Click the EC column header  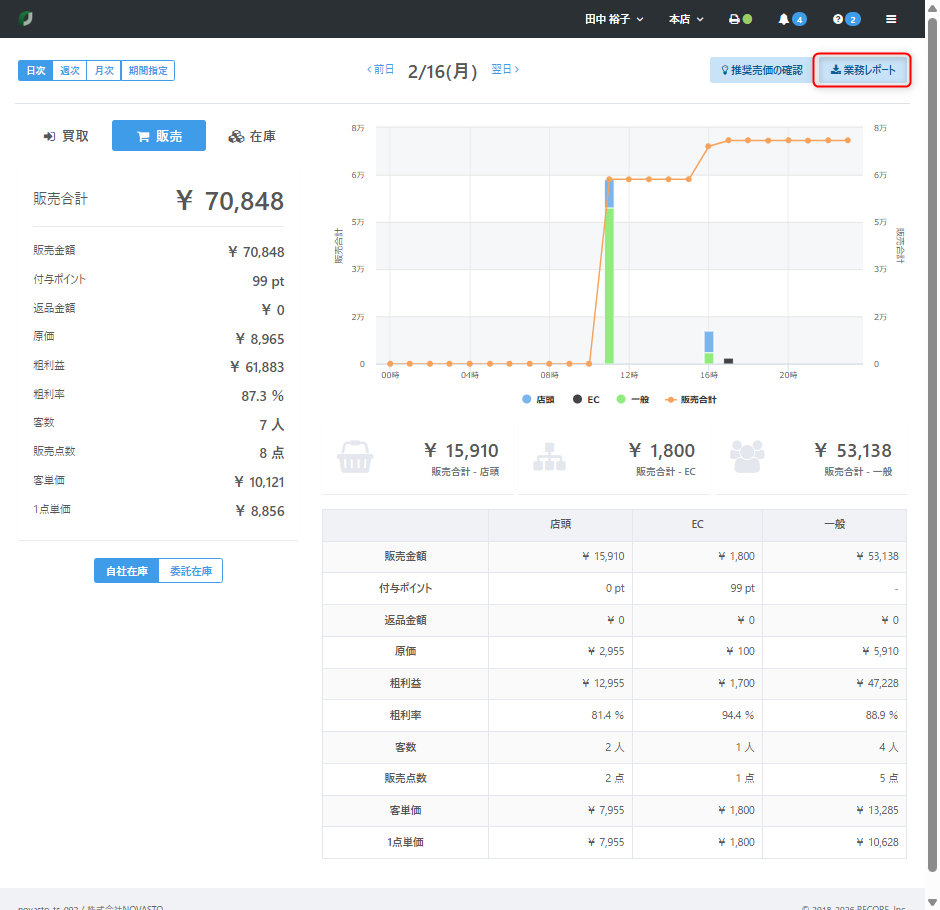(x=697, y=524)
